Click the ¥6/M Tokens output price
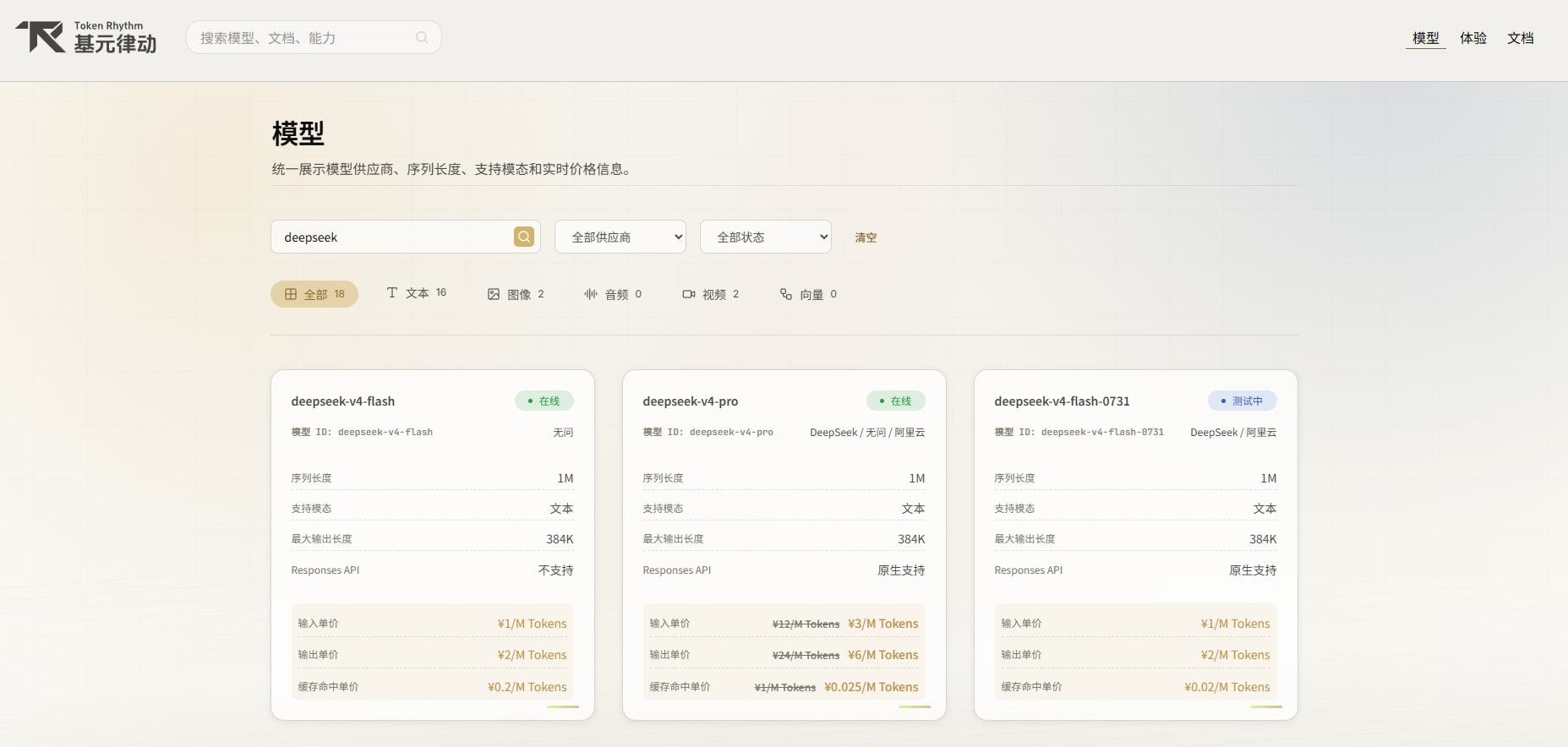The height and width of the screenshot is (747, 1568). (883, 655)
